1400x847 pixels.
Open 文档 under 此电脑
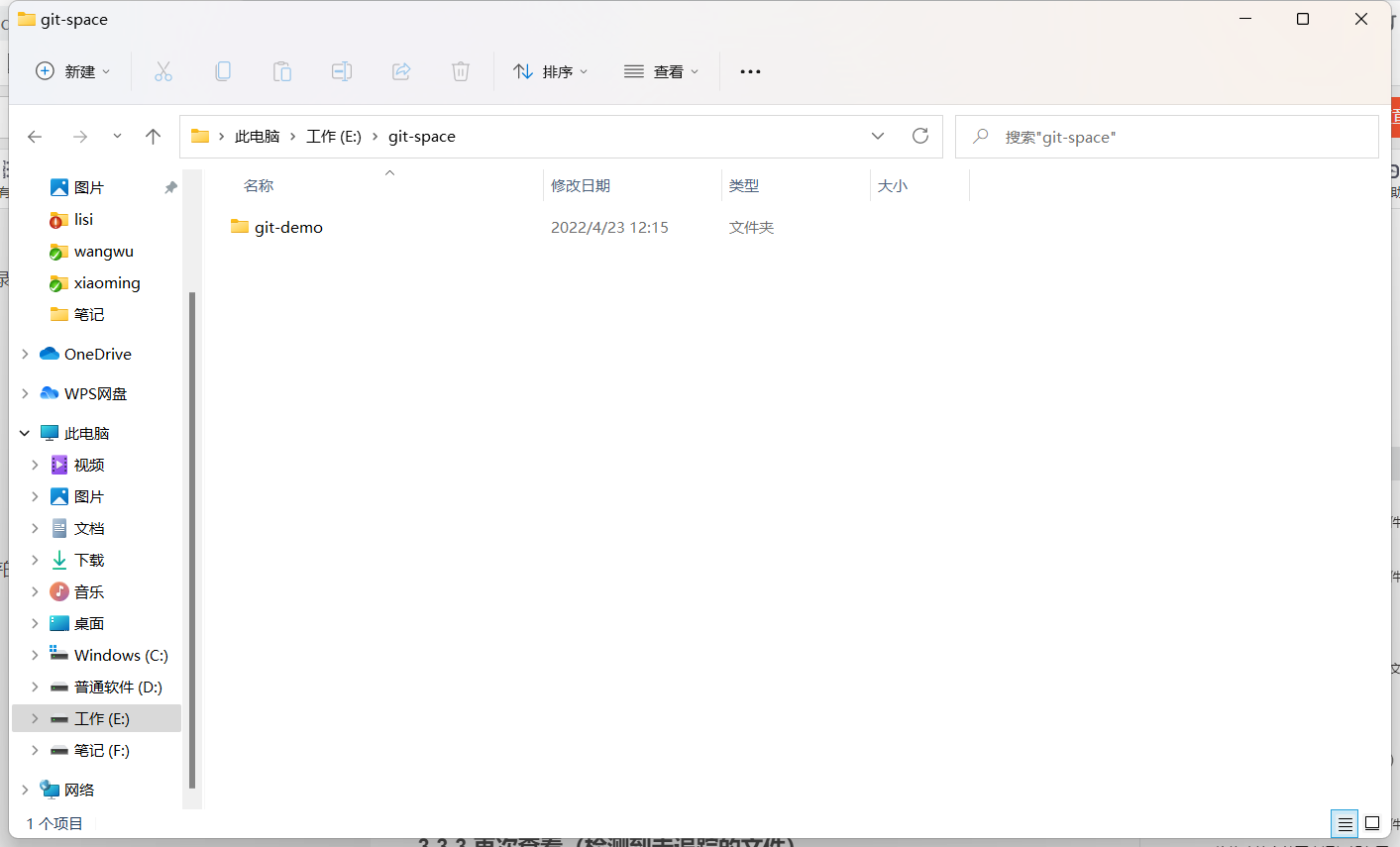click(x=88, y=528)
